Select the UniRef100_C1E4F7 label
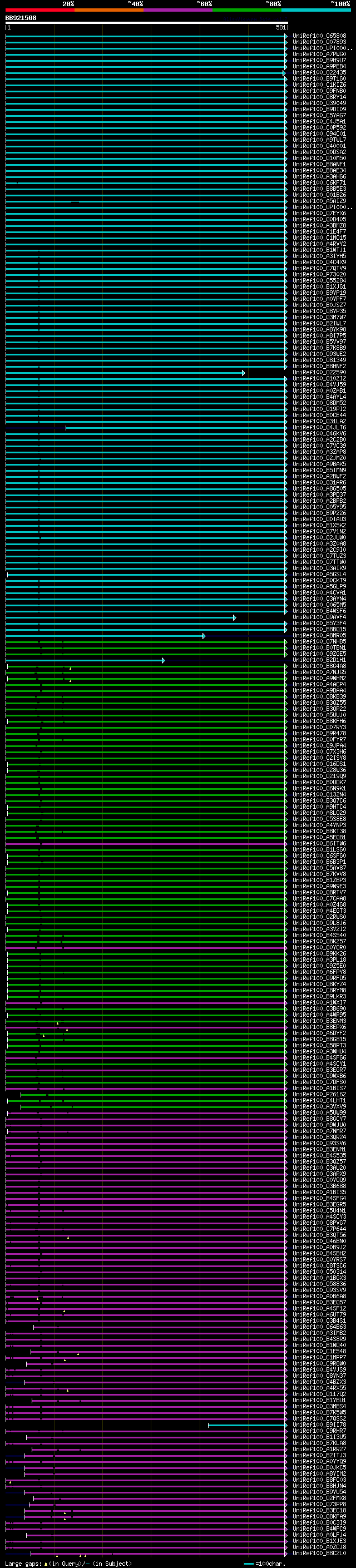Image resolution: width=356 pixels, height=1568 pixels. click(x=319, y=232)
